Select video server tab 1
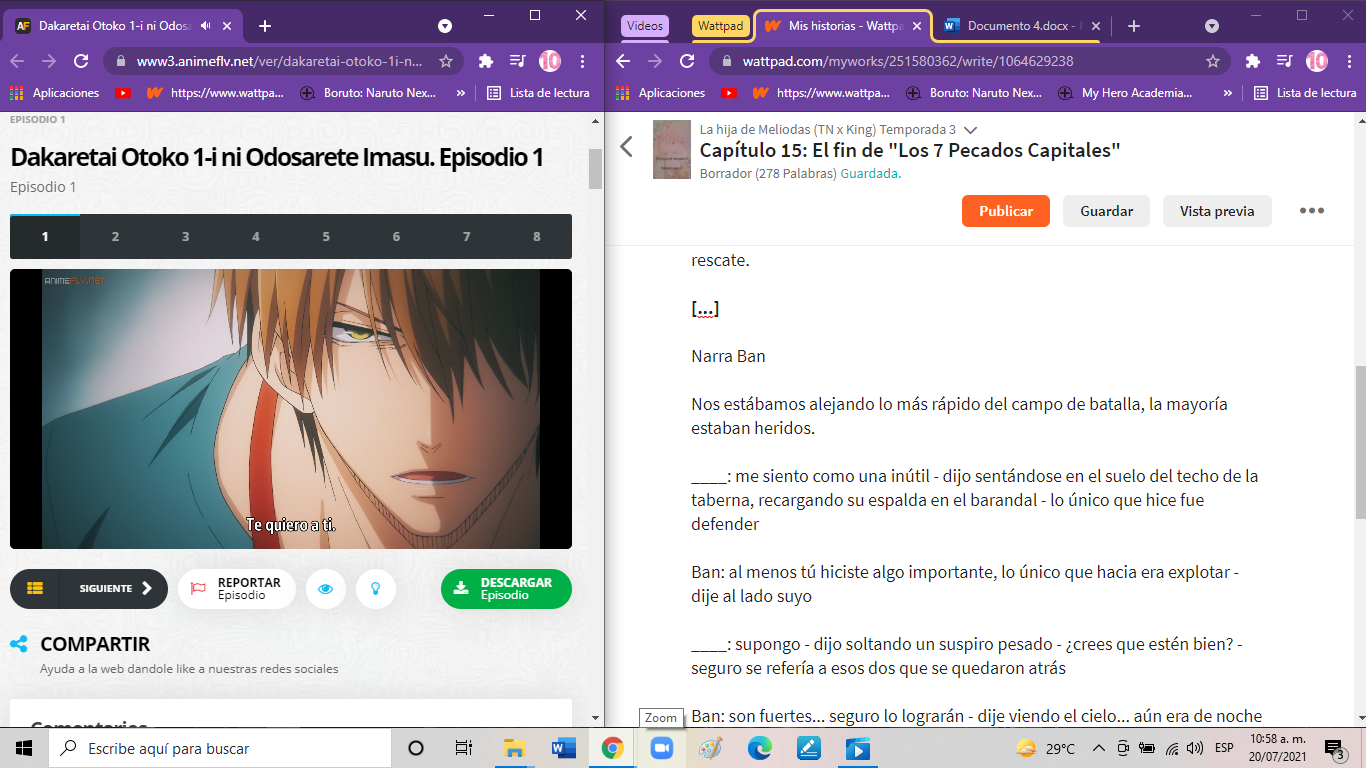This screenshot has width=1366, height=768. [x=45, y=237]
